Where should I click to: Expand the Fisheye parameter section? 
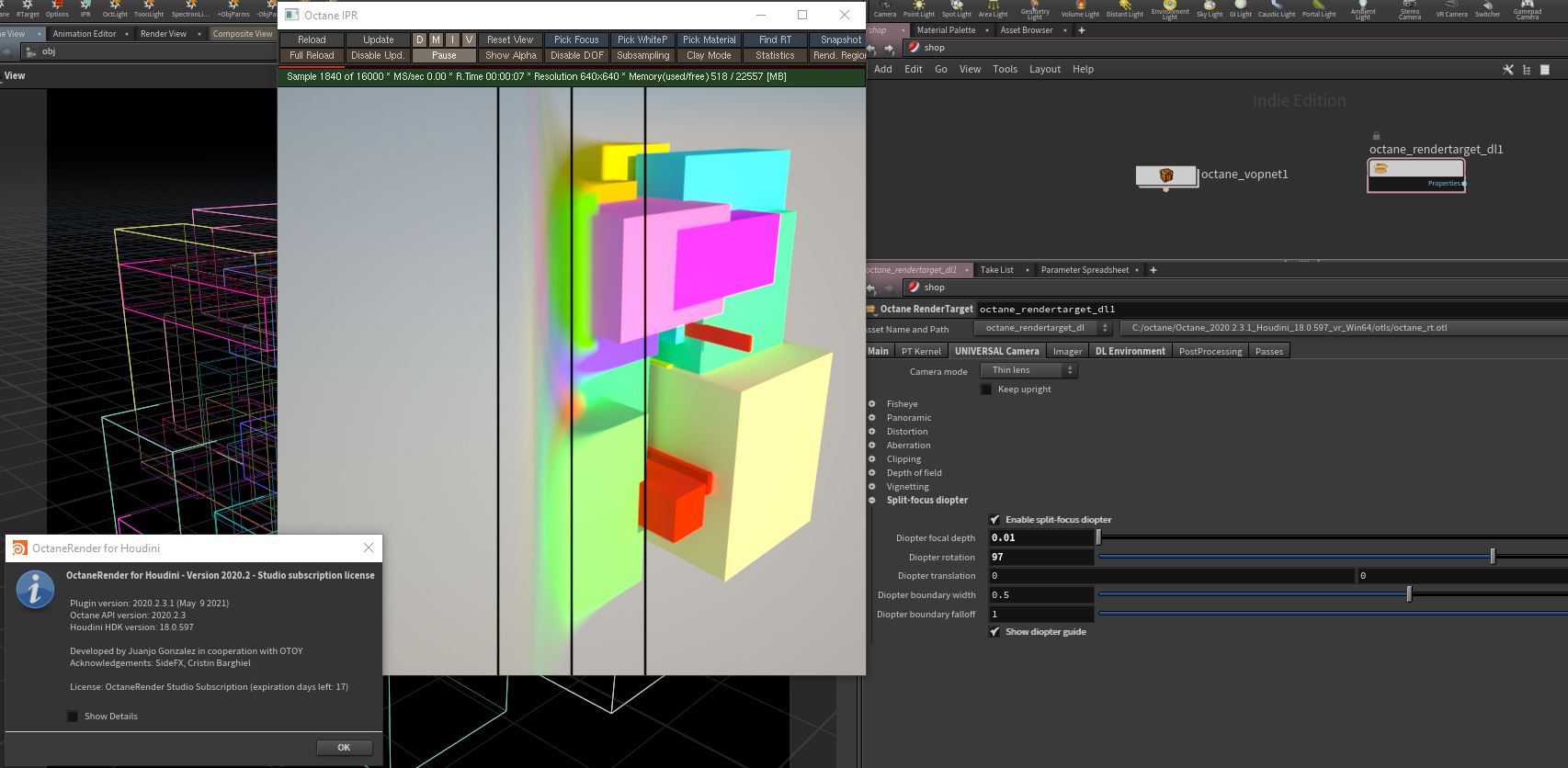coord(872,404)
